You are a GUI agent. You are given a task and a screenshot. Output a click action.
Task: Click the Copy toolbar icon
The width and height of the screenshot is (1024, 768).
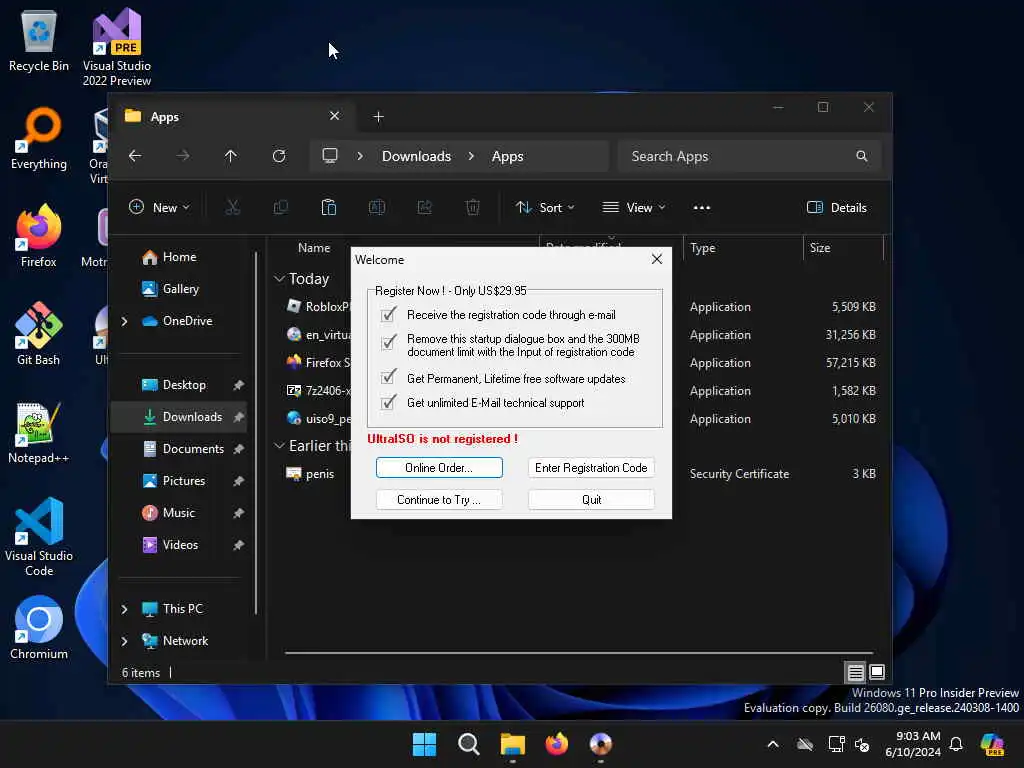pyautogui.click(x=280, y=208)
